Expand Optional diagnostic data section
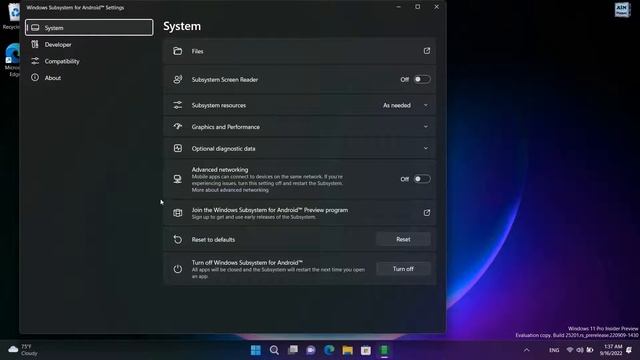This screenshot has width=640, height=360. [426, 149]
